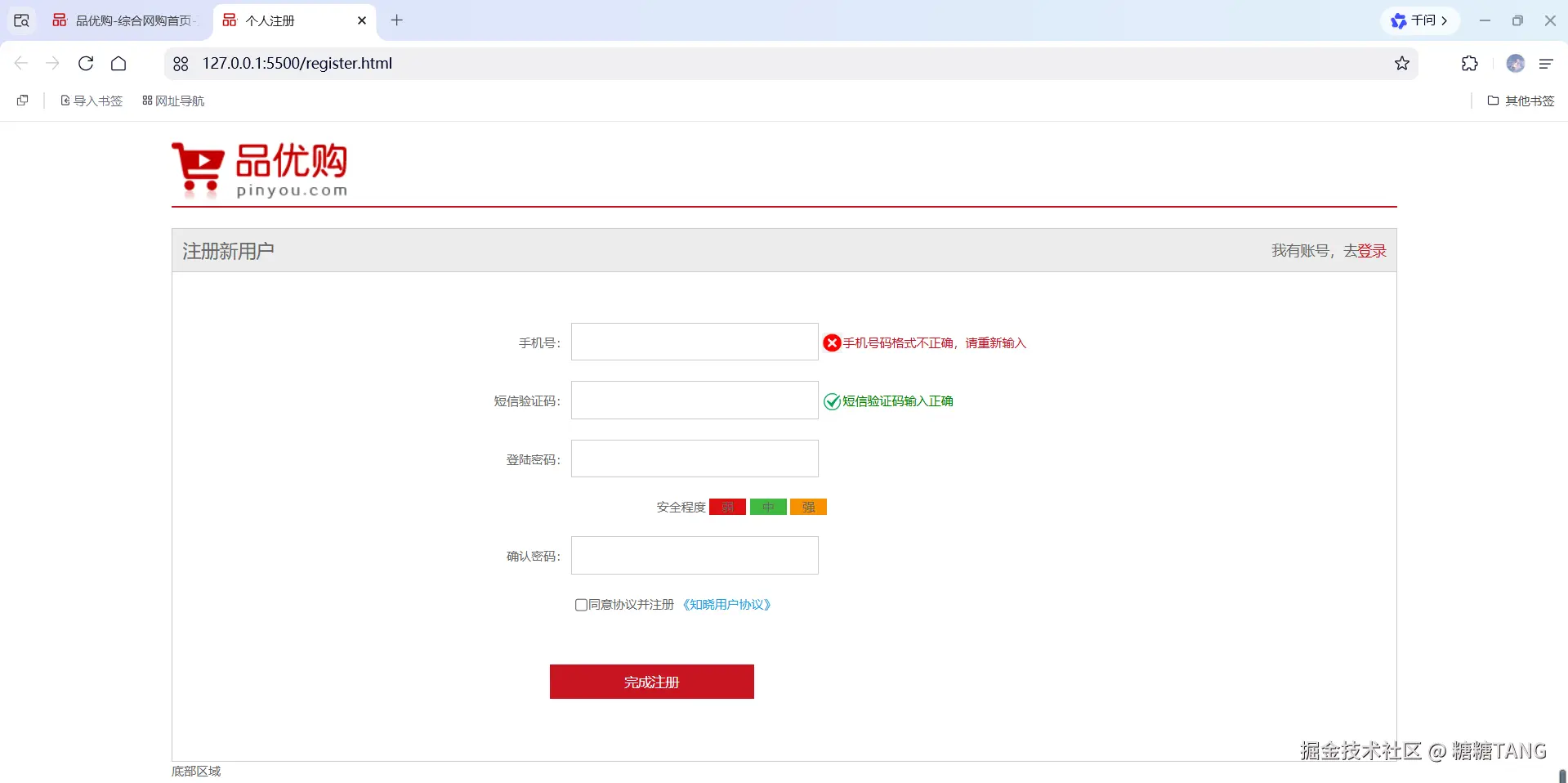This screenshot has height=783, width=1568.
Task: Click the 短信验证码输入正确 success message
Action: 898,401
